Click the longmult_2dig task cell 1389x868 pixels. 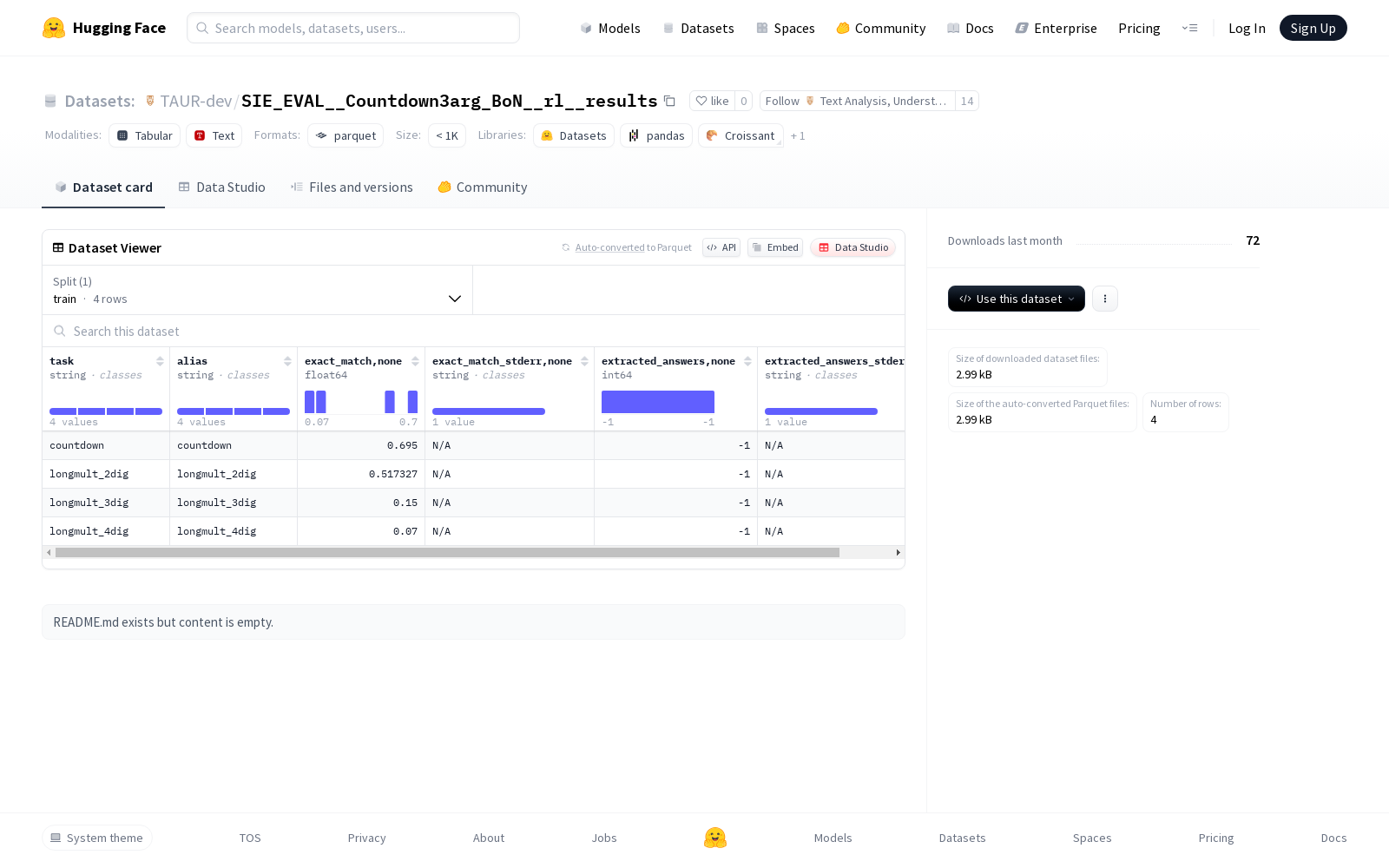point(106,474)
